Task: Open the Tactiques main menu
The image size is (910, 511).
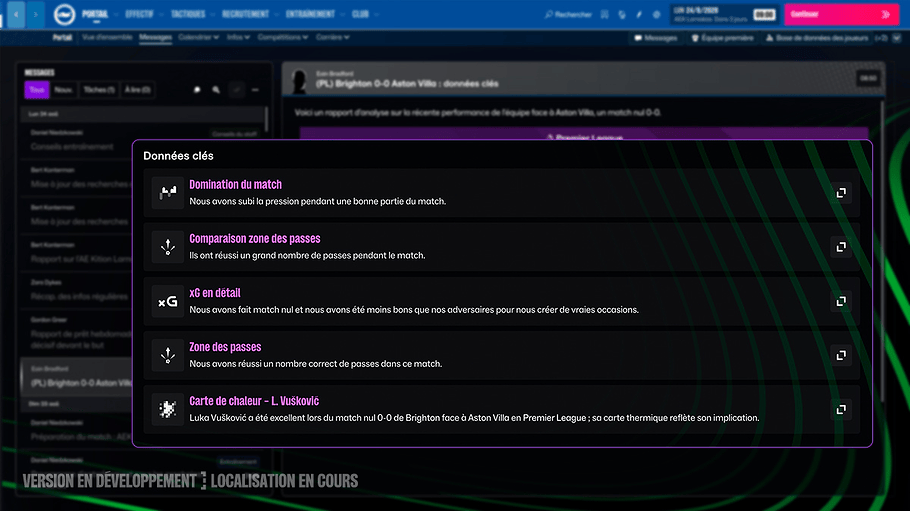Action: (188, 14)
